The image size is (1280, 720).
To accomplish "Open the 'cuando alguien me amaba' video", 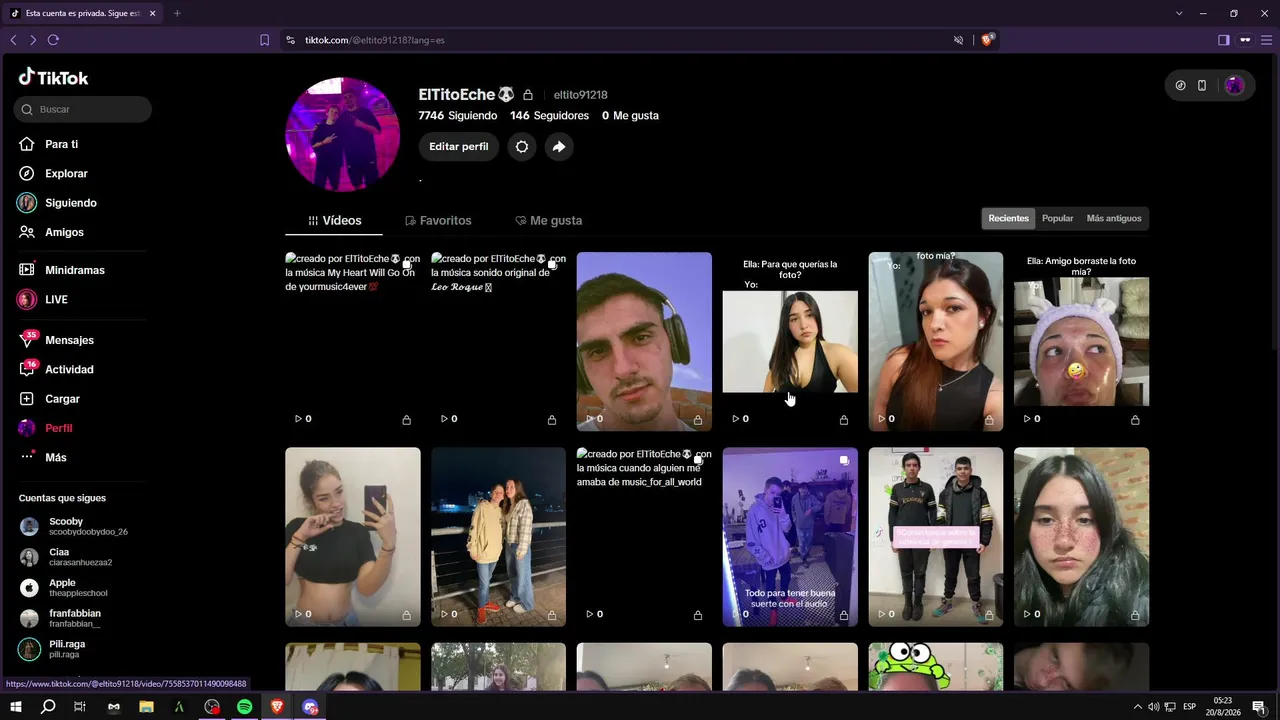I will pos(644,537).
